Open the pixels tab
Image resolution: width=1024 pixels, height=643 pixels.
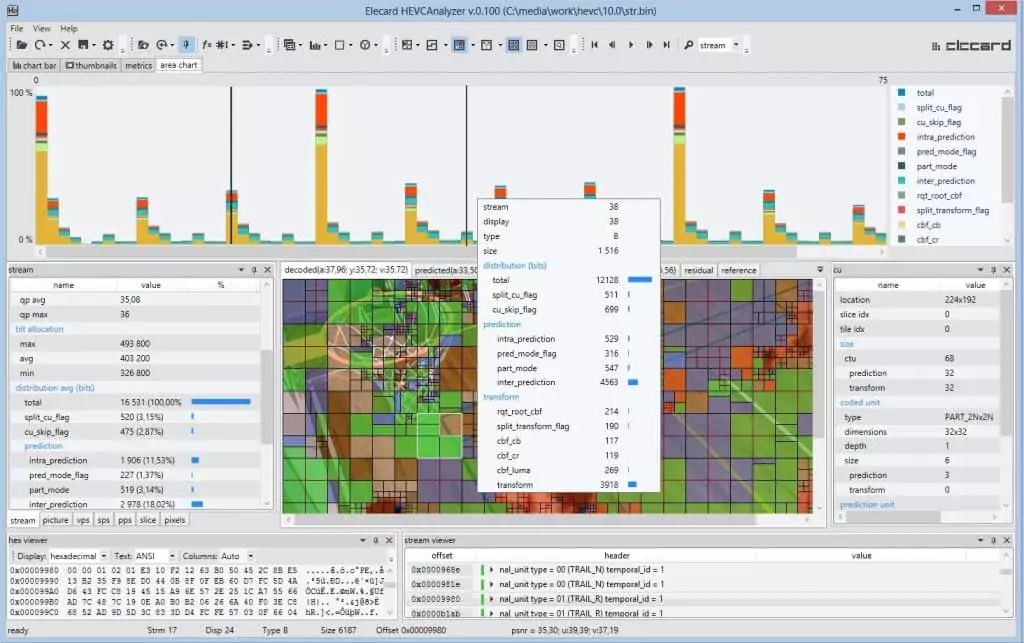coord(174,520)
